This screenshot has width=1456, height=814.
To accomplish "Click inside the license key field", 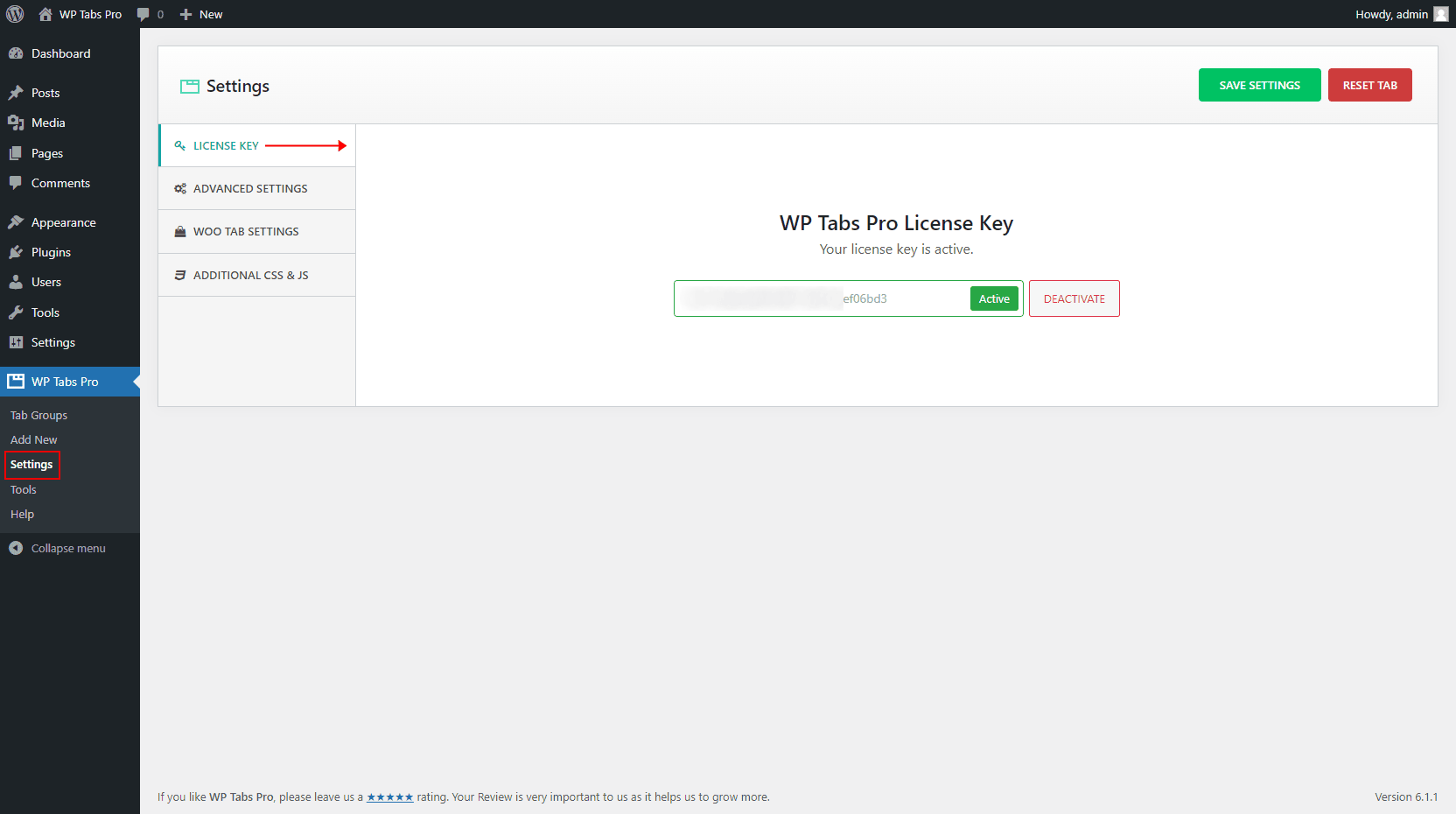I will [x=821, y=298].
